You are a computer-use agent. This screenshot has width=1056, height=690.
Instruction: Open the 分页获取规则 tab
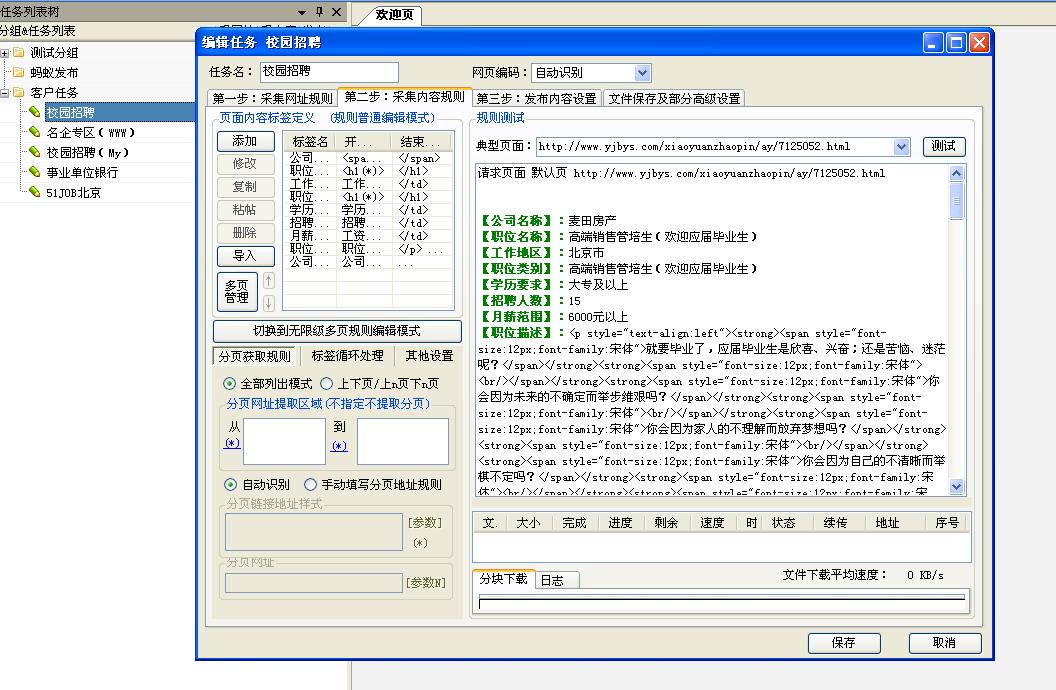tap(255, 356)
